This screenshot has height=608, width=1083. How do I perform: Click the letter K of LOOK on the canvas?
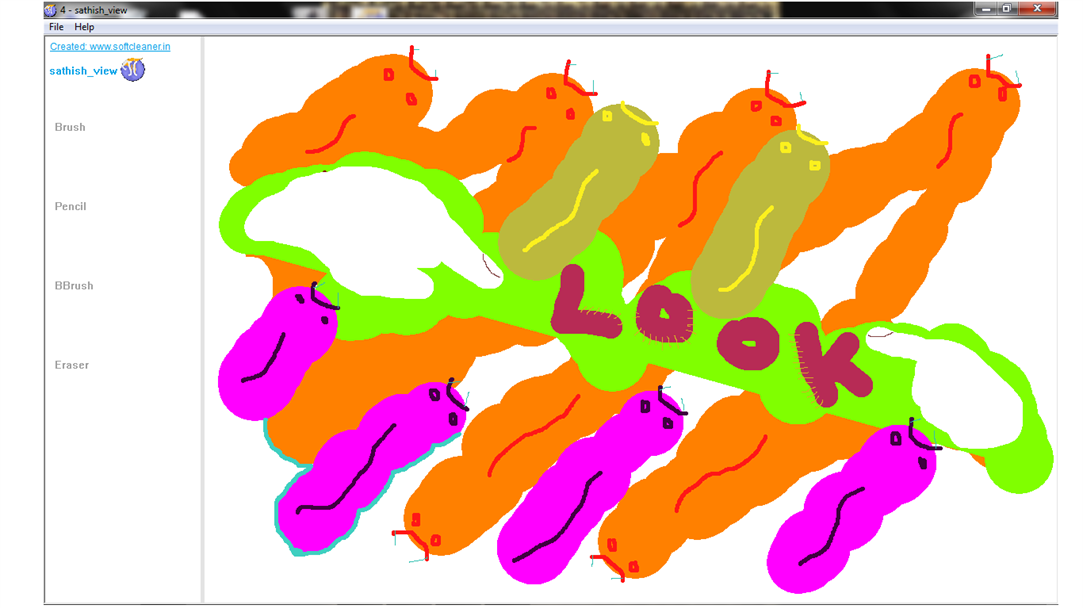click(x=829, y=363)
